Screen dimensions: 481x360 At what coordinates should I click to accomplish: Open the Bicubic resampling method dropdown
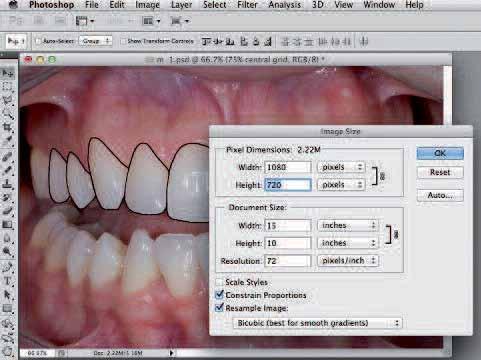tap(317, 323)
